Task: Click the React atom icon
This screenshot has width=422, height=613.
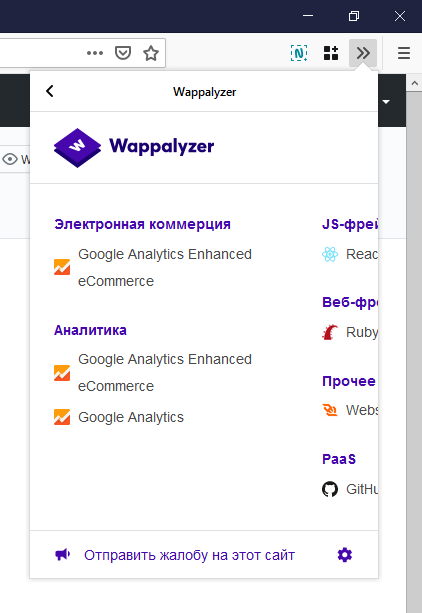Action: [x=330, y=255]
